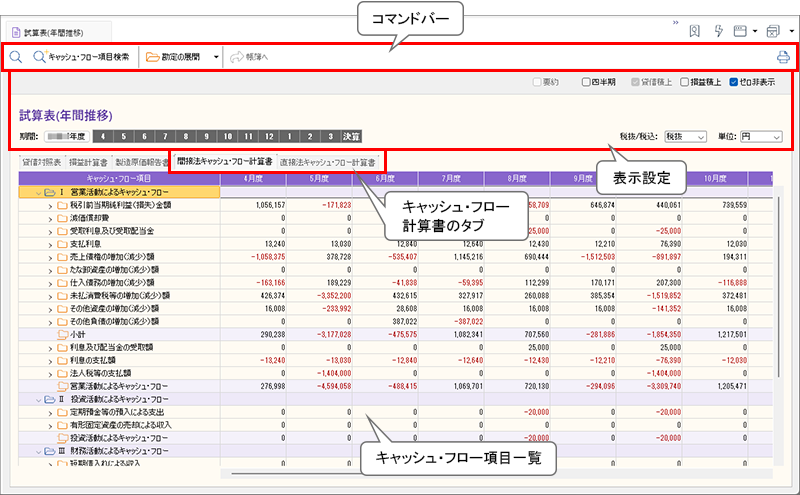Click the cell value -3,352,200

click(334, 296)
